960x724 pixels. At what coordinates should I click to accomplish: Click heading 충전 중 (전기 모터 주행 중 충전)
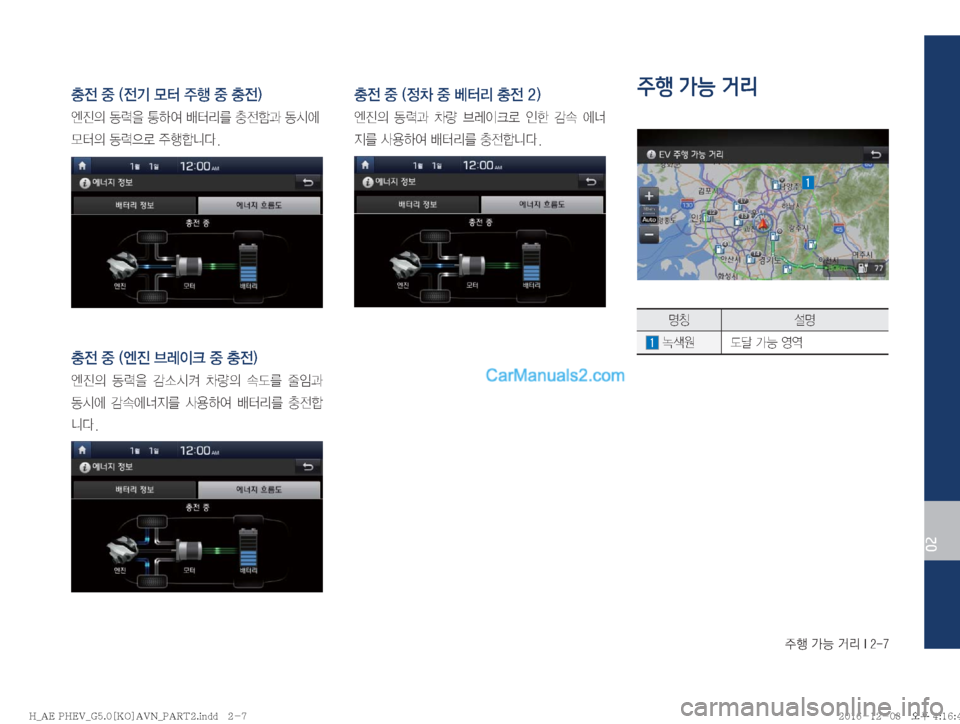pyautogui.click(x=167, y=94)
